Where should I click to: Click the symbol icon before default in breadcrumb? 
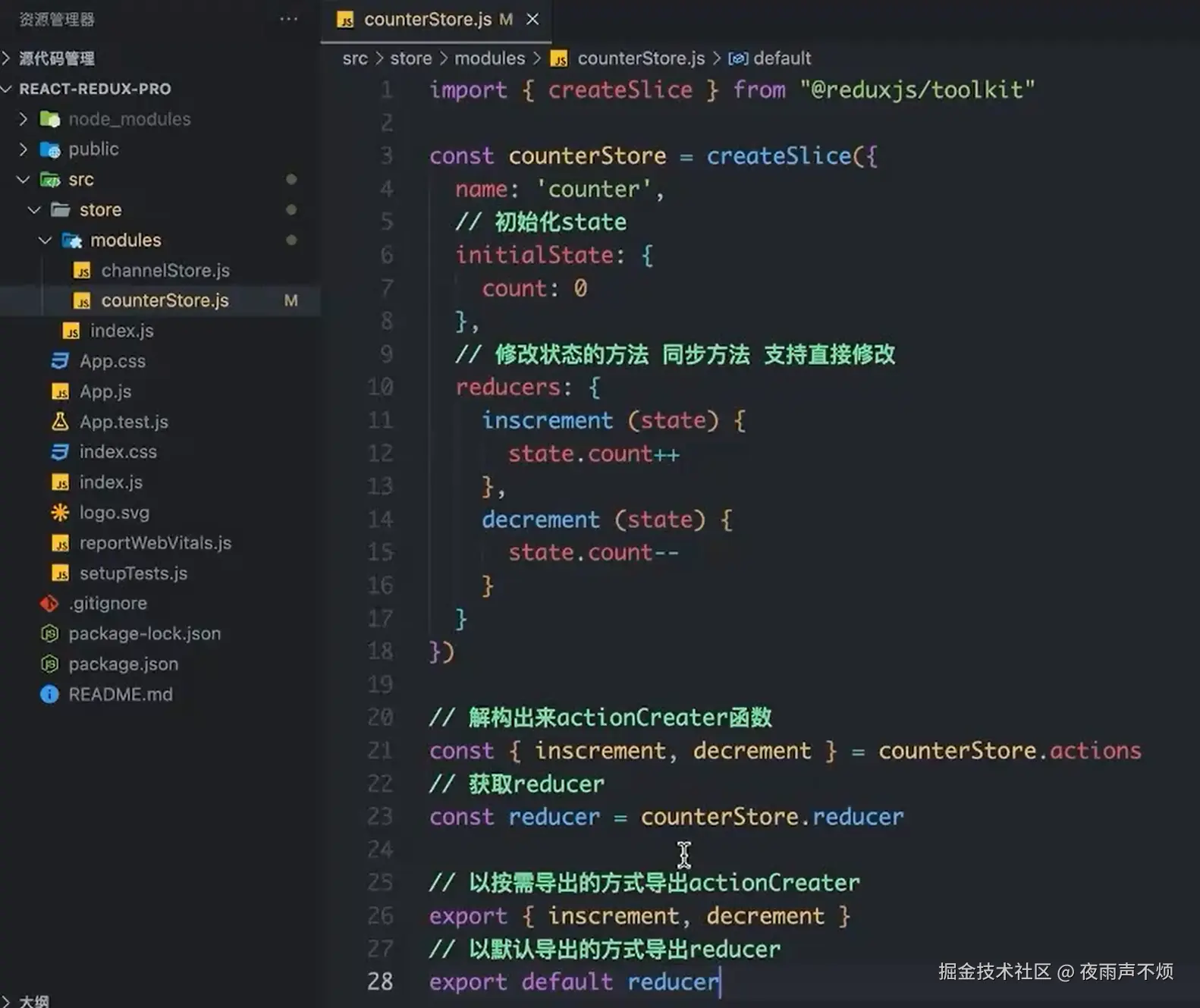coord(738,58)
